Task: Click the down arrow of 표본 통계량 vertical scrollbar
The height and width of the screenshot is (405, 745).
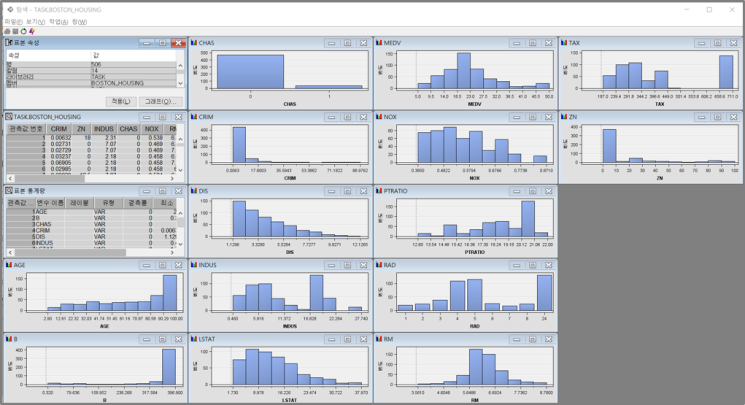Action: [x=180, y=244]
